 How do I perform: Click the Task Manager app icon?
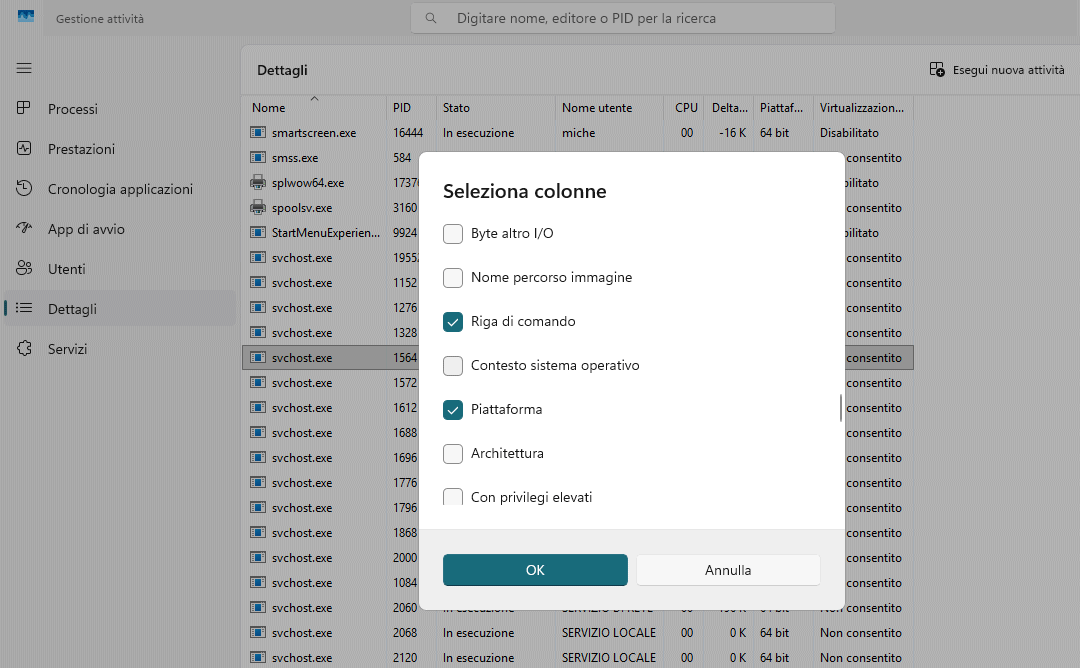(25, 17)
